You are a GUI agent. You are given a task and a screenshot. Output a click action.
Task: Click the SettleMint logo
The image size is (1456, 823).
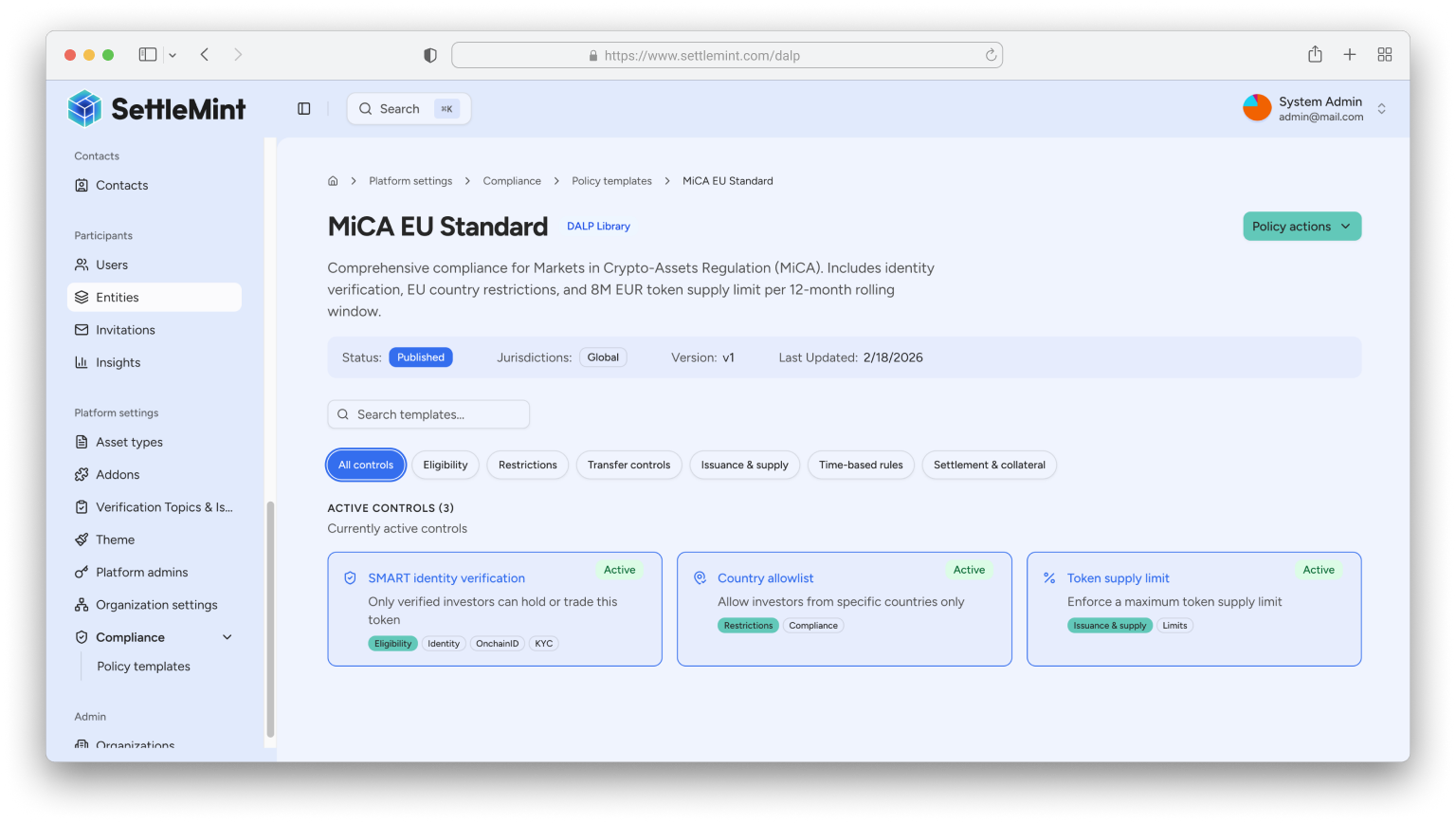point(157,109)
